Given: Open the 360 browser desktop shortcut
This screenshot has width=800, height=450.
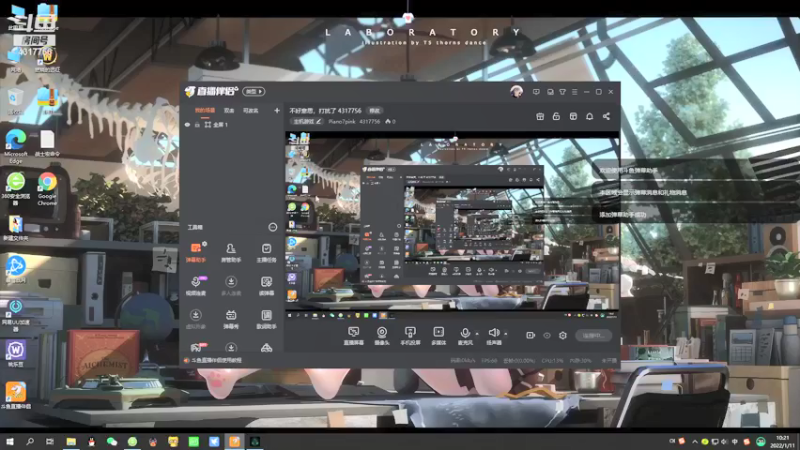Looking at the screenshot, I should click(16, 188).
